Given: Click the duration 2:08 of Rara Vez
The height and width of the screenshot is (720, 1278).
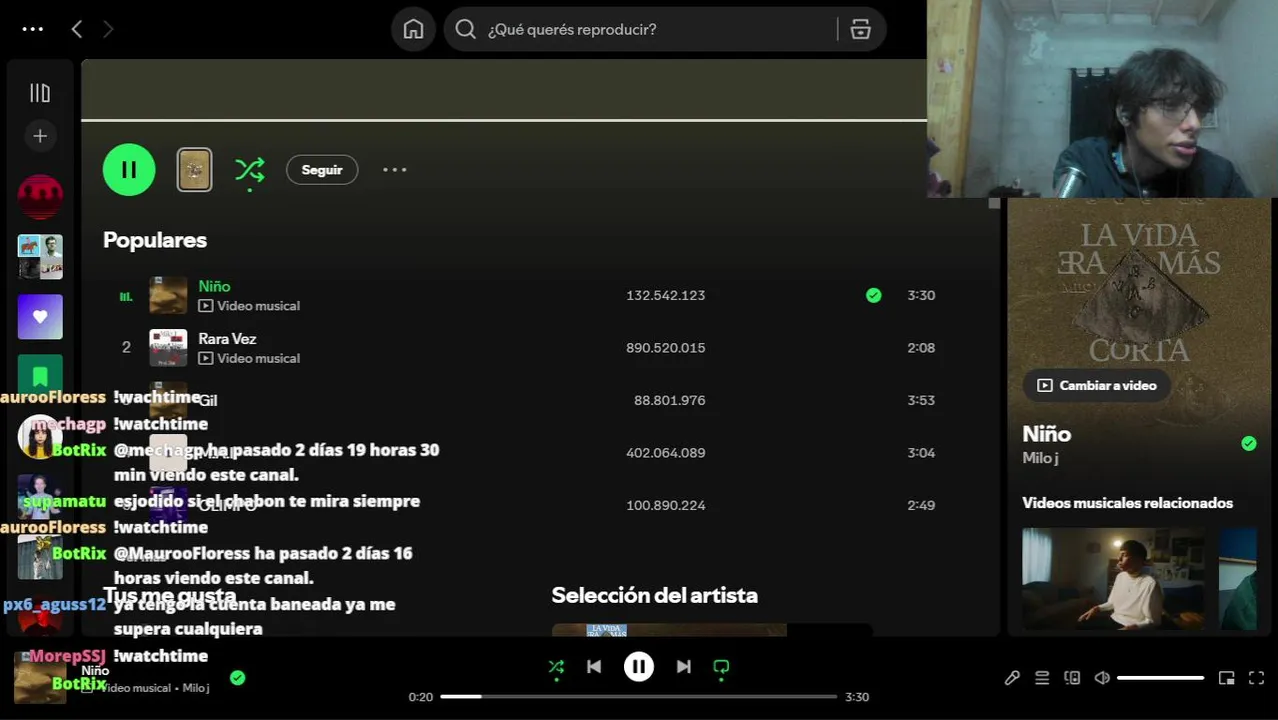Looking at the screenshot, I should point(921,348).
